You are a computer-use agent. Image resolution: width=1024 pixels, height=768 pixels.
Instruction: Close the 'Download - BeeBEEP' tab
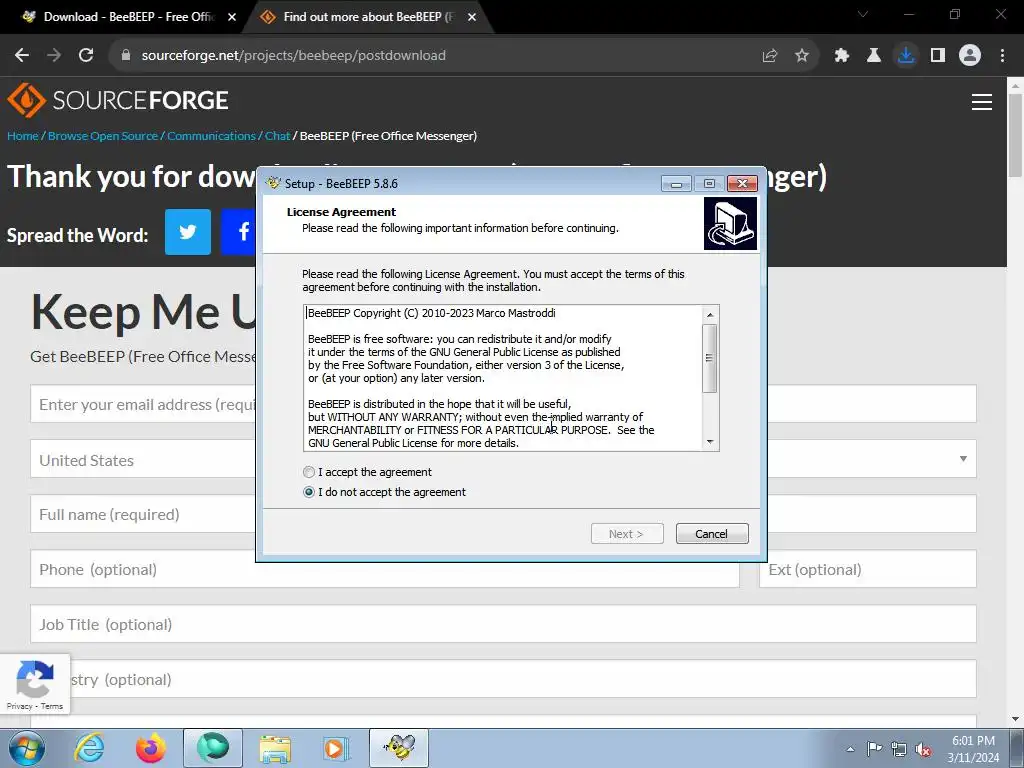232,17
